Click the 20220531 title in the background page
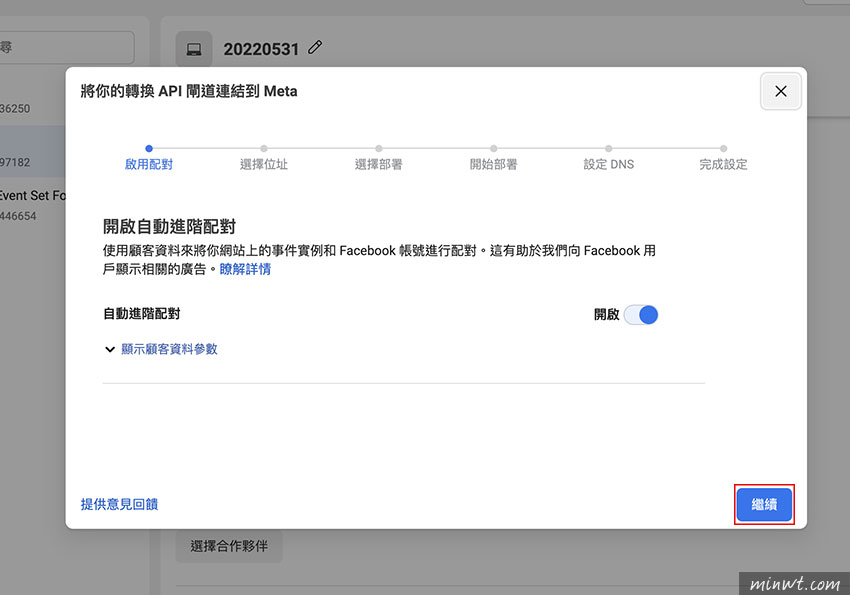The width and height of the screenshot is (850, 595). 261,49
